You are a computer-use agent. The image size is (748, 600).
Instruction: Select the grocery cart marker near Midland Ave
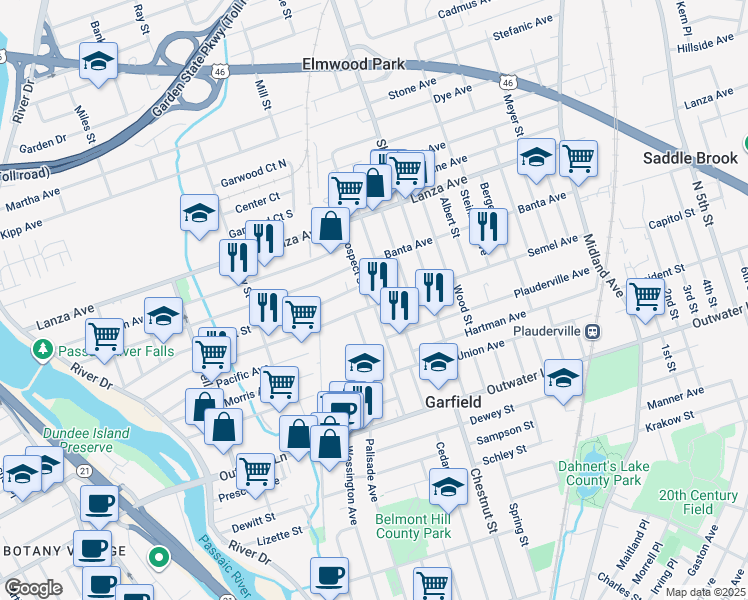578,161
